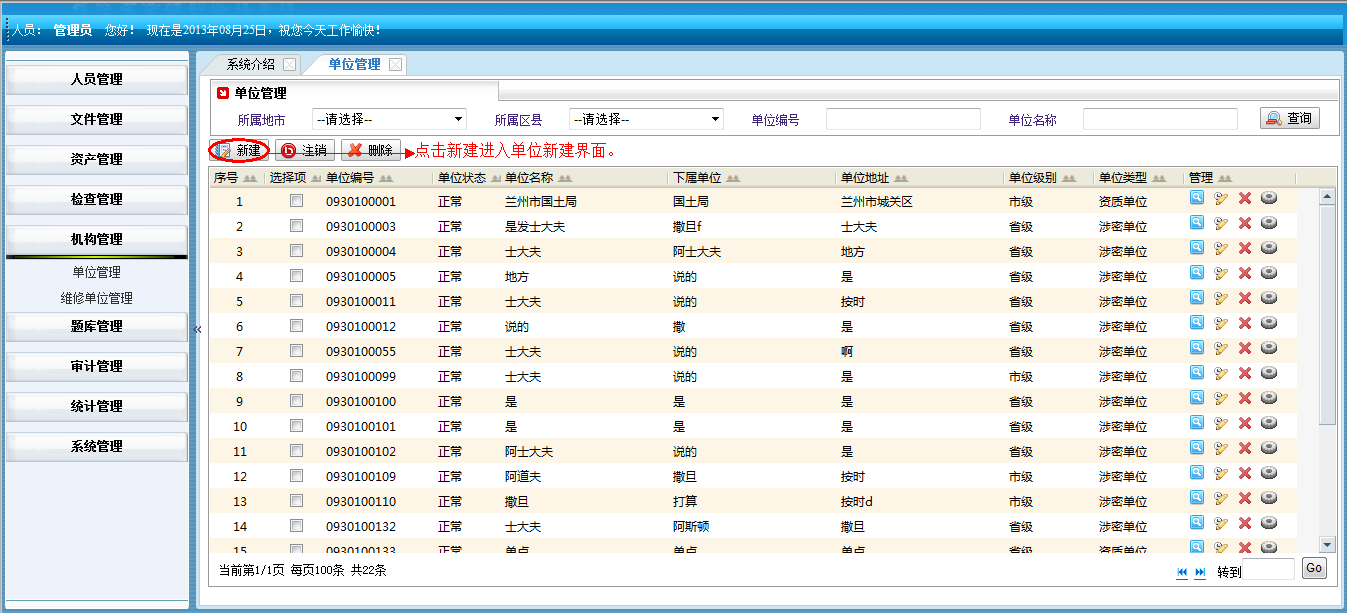
Task: Tick the checkbox for unit 0930100102
Action: pos(296,451)
